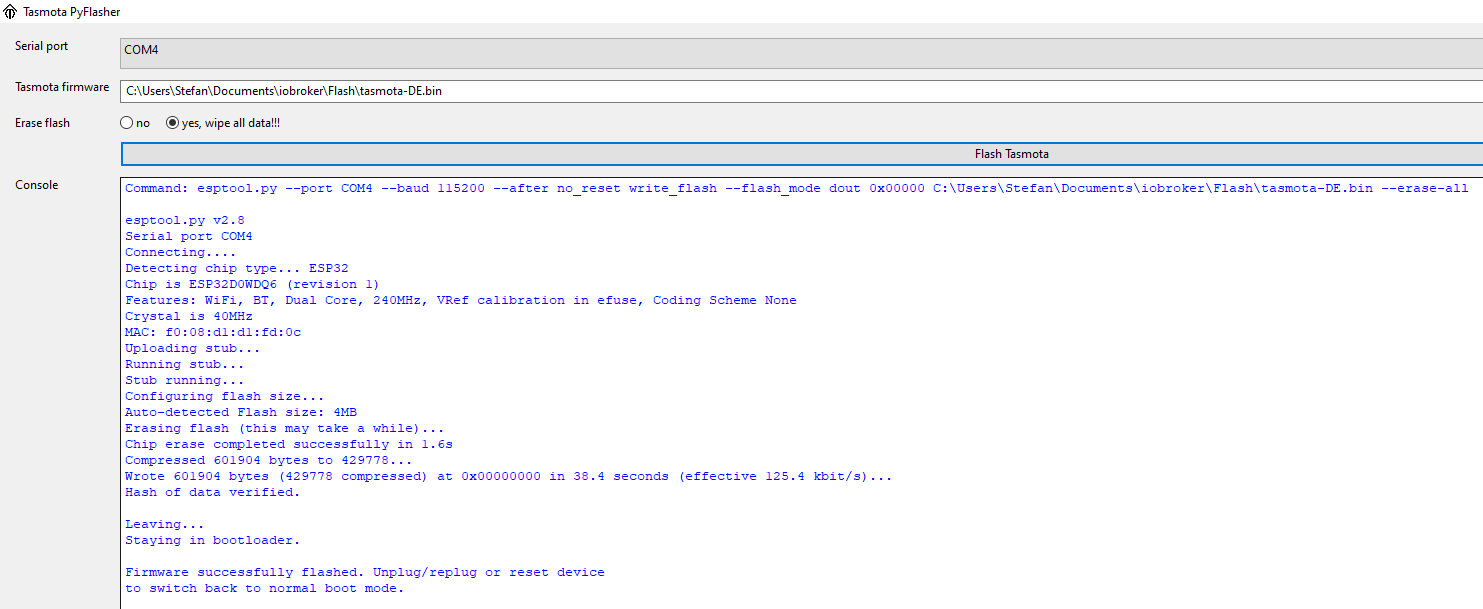Click the 'Leaving...' console line
The image size is (1483, 609).
tap(165, 524)
